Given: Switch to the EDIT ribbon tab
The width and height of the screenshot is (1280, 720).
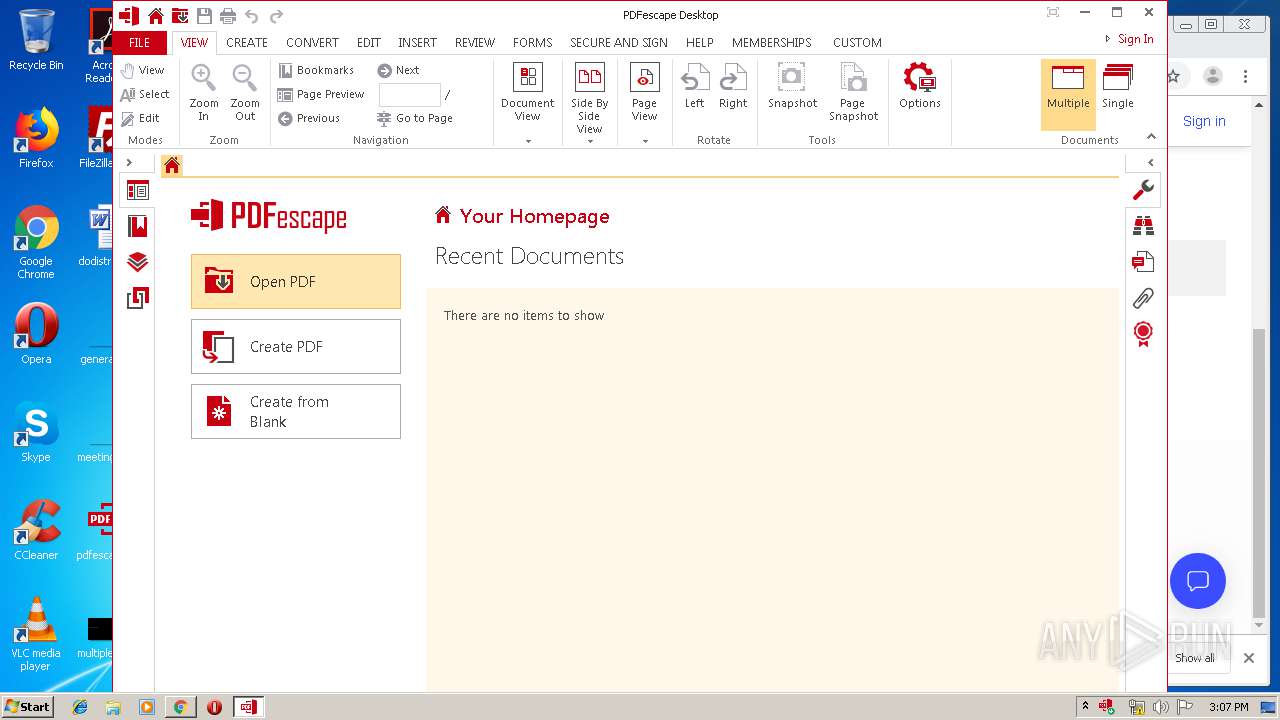Looking at the screenshot, I should [x=368, y=43].
